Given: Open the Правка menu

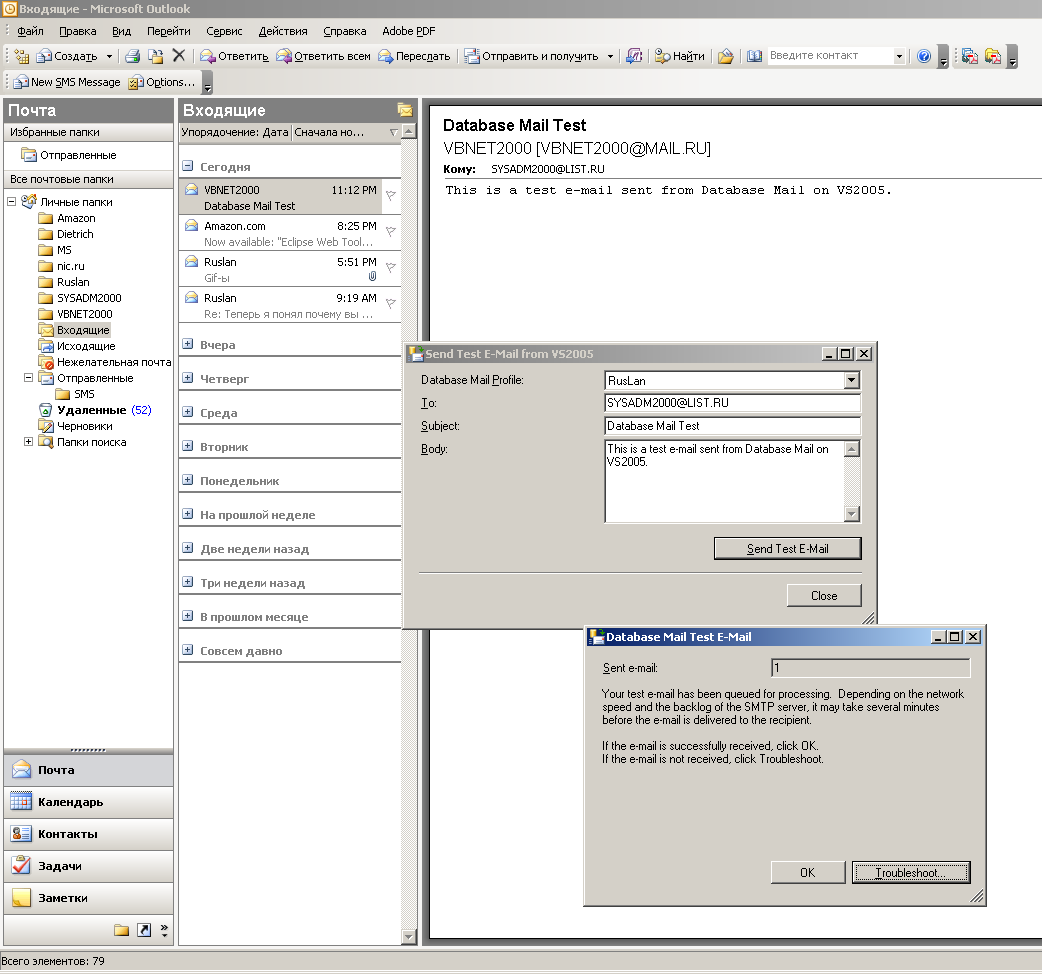Looking at the screenshot, I should pos(78,31).
